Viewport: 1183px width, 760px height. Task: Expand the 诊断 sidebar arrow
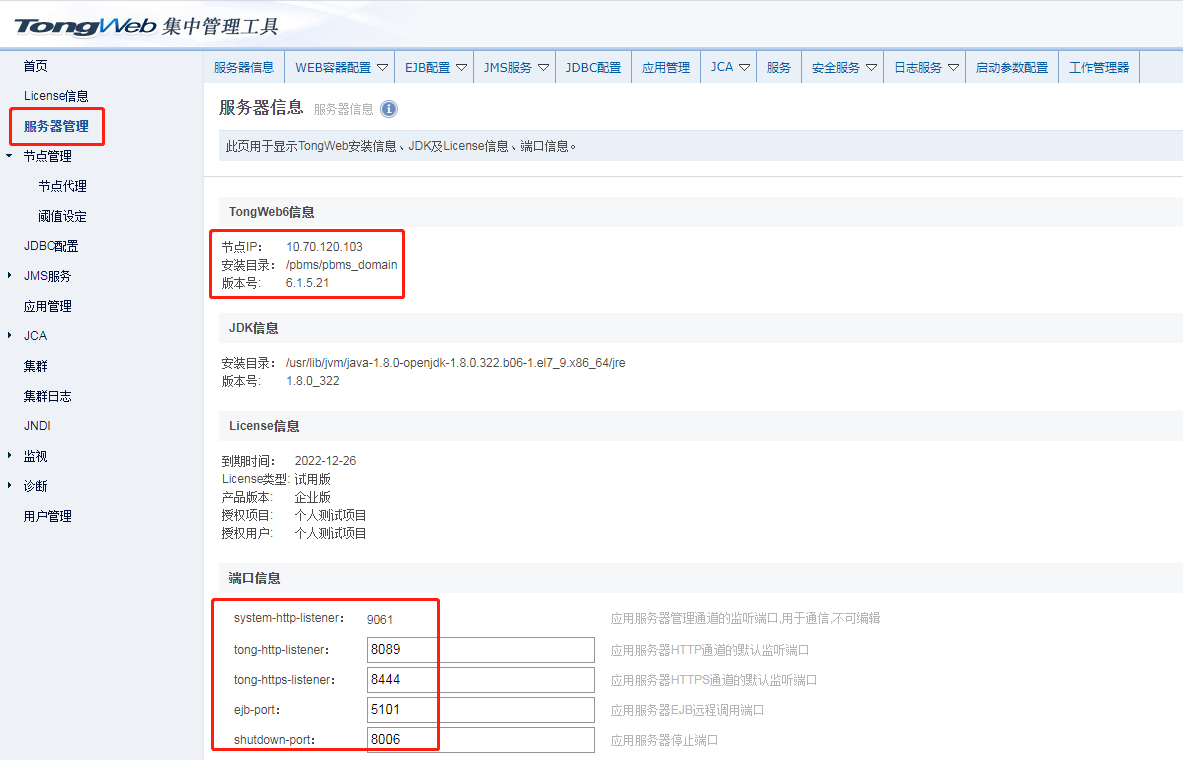[9, 485]
